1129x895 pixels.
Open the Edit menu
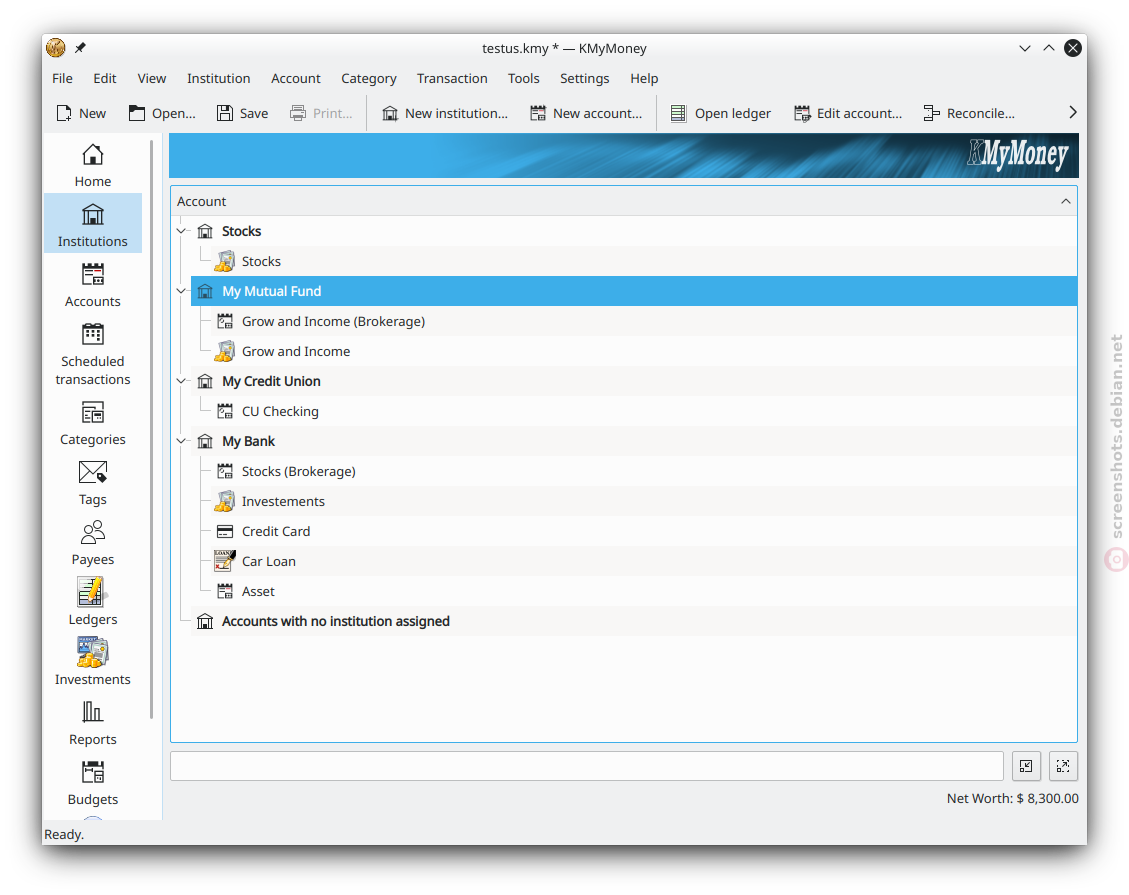tap(104, 78)
